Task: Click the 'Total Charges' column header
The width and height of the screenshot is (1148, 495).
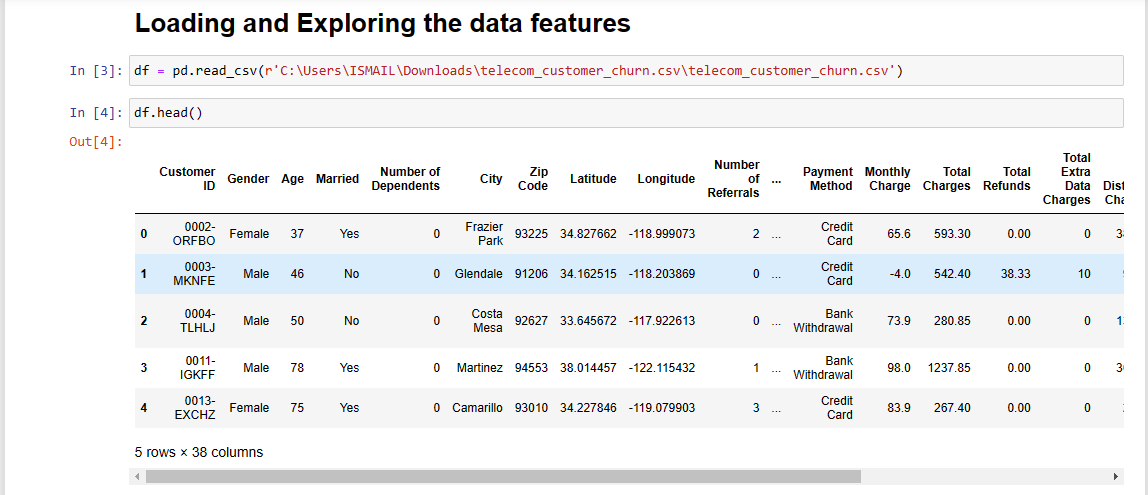Action: (947, 179)
